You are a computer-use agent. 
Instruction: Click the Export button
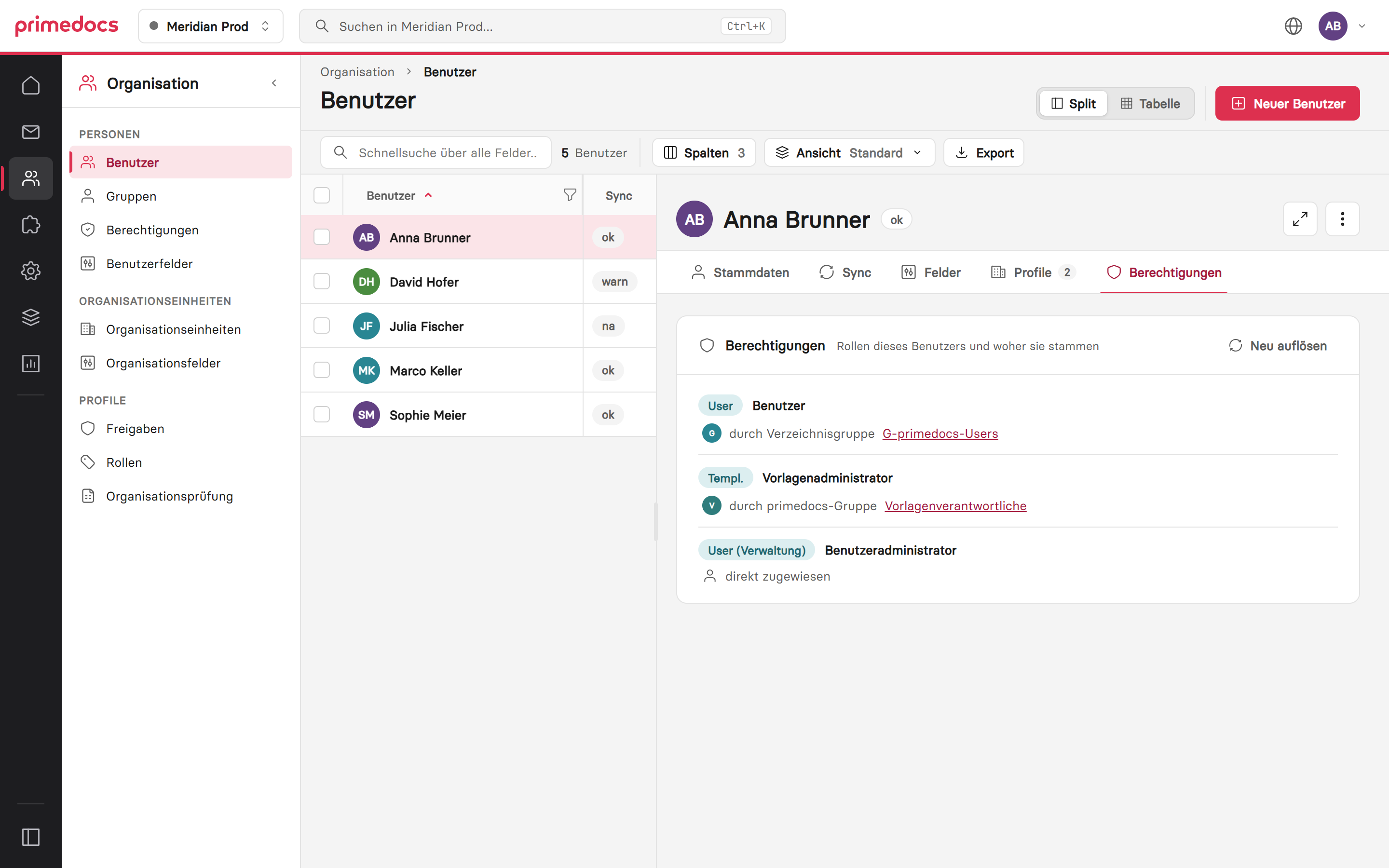984,153
